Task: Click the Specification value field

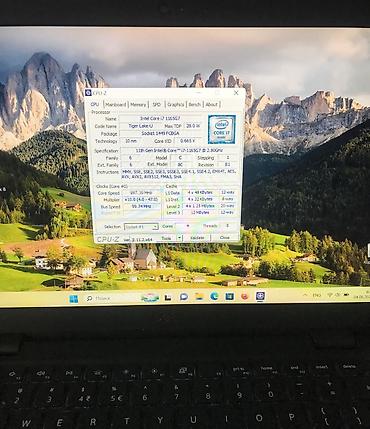Action: pos(178,150)
